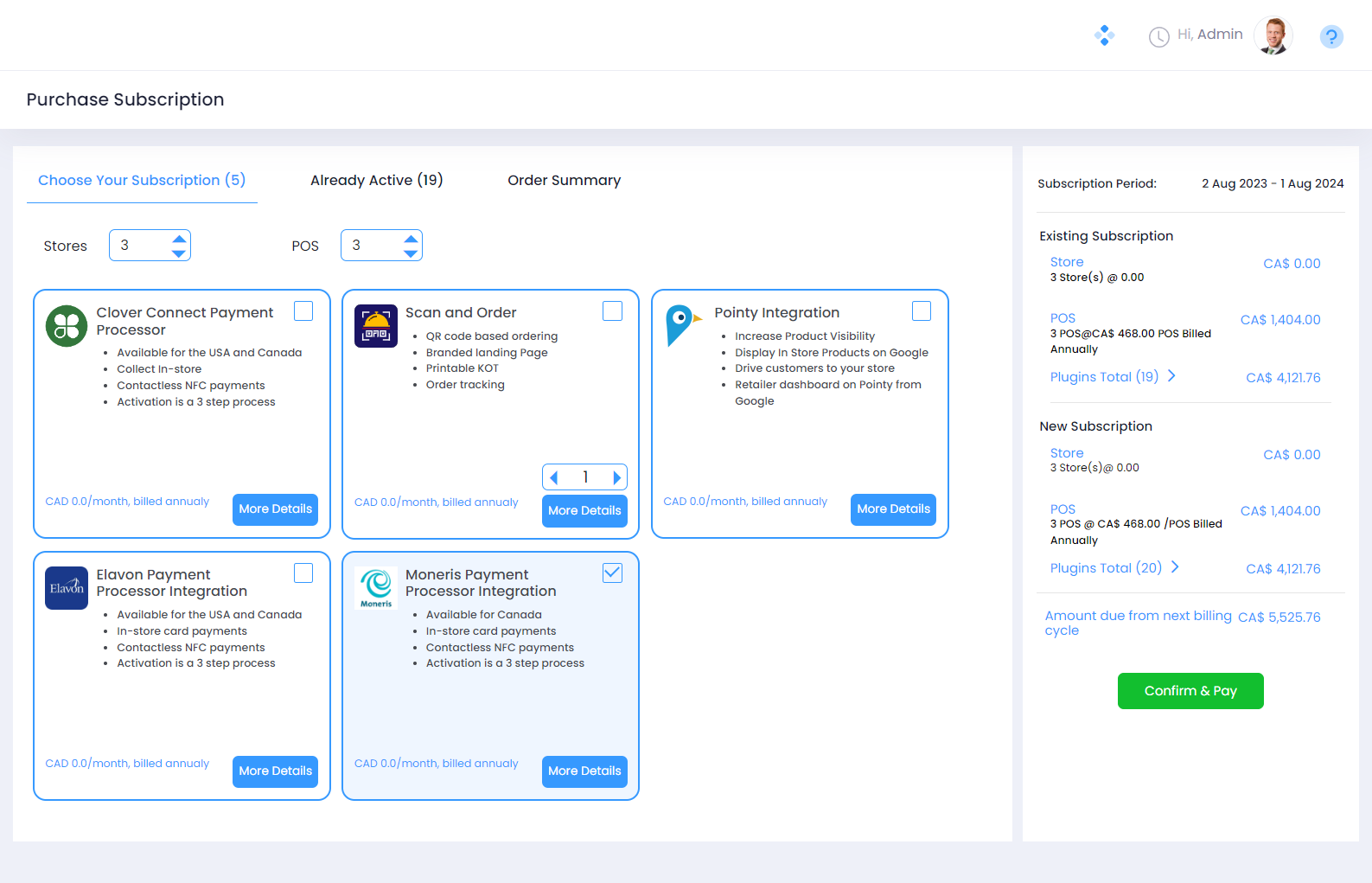
Task: Click the blue diamond apps icon in header
Action: point(1104,35)
